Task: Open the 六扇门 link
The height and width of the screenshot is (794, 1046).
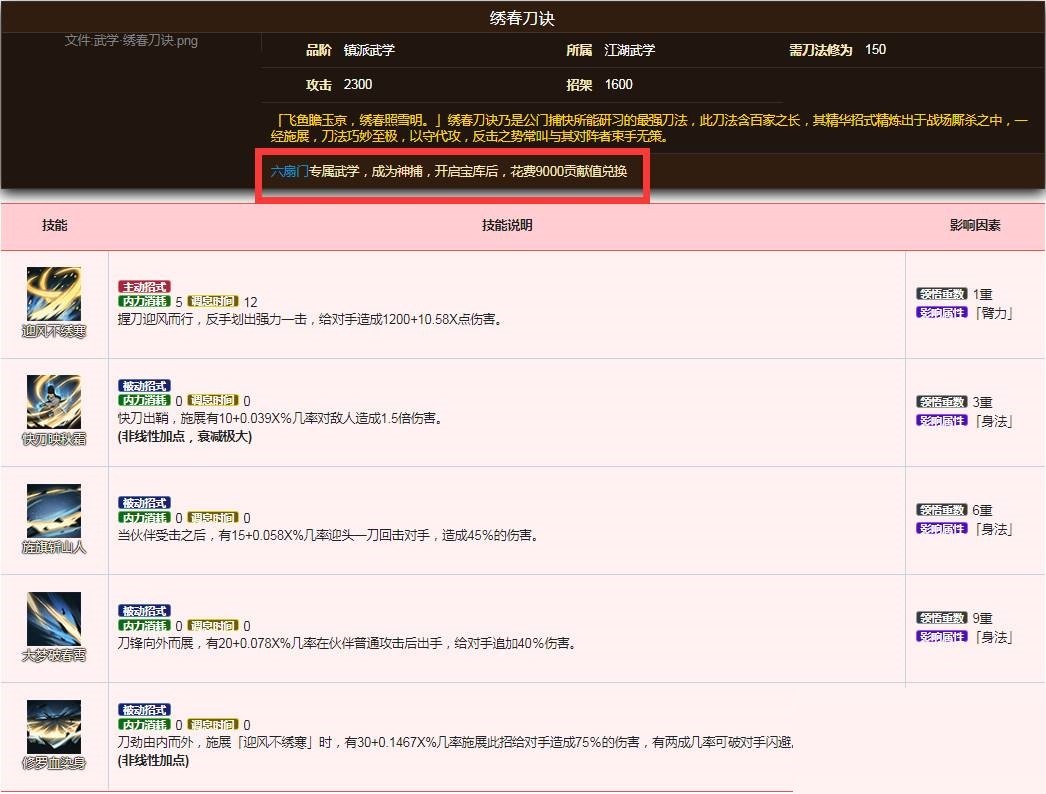Action: coord(289,171)
